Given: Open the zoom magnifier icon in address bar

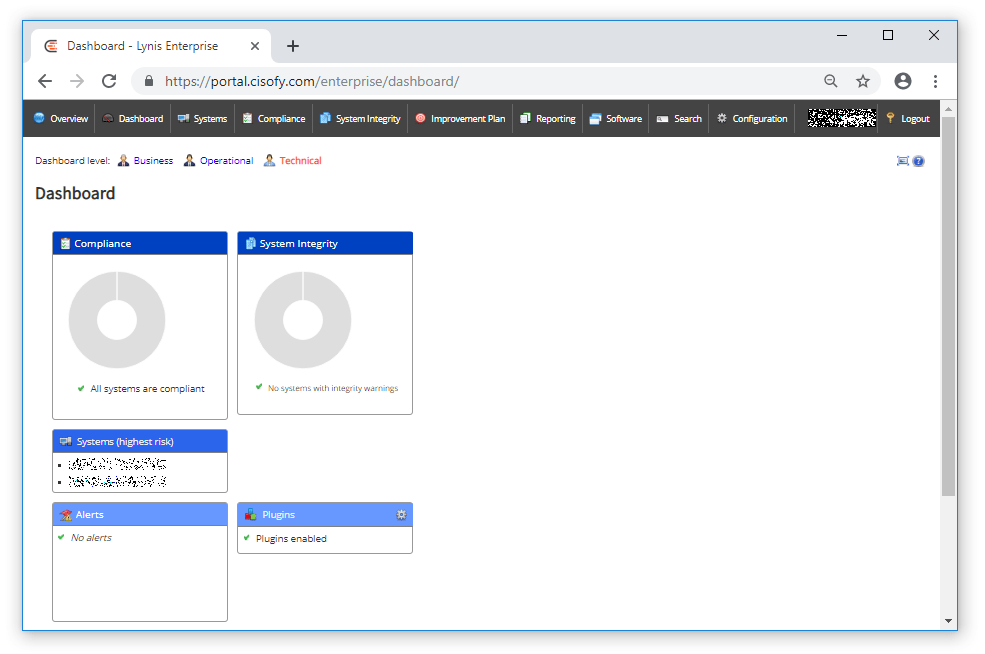Looking at the screenshot, I should coord(830,81).
